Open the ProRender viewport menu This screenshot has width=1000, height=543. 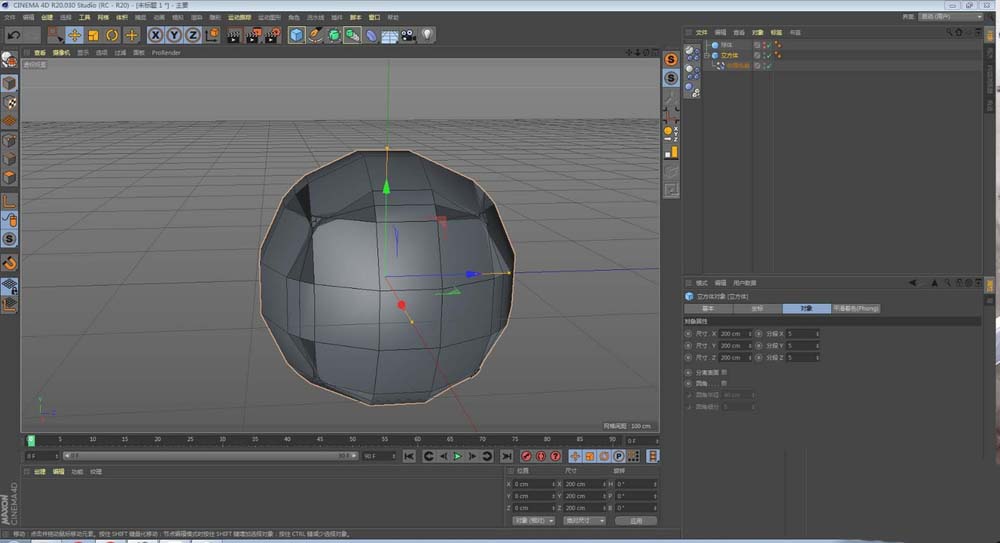coord(165,53)
